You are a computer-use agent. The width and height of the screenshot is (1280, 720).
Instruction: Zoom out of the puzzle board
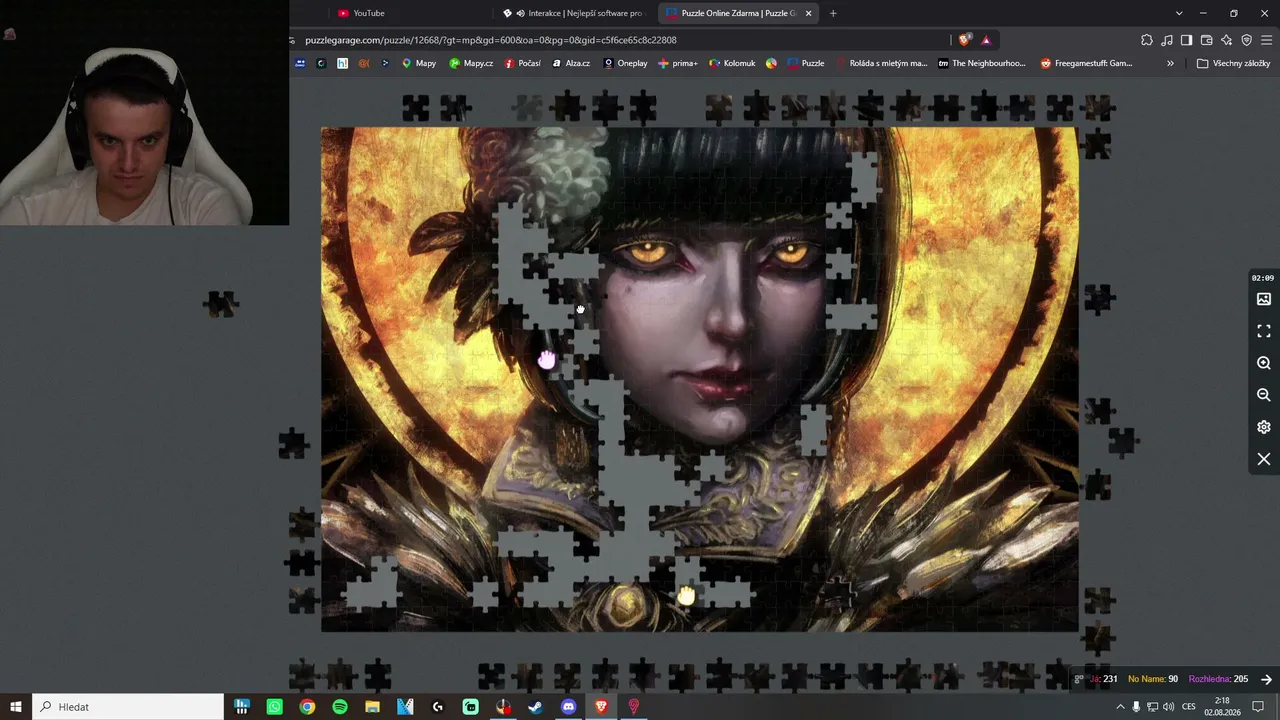[x=1264, y=395]
